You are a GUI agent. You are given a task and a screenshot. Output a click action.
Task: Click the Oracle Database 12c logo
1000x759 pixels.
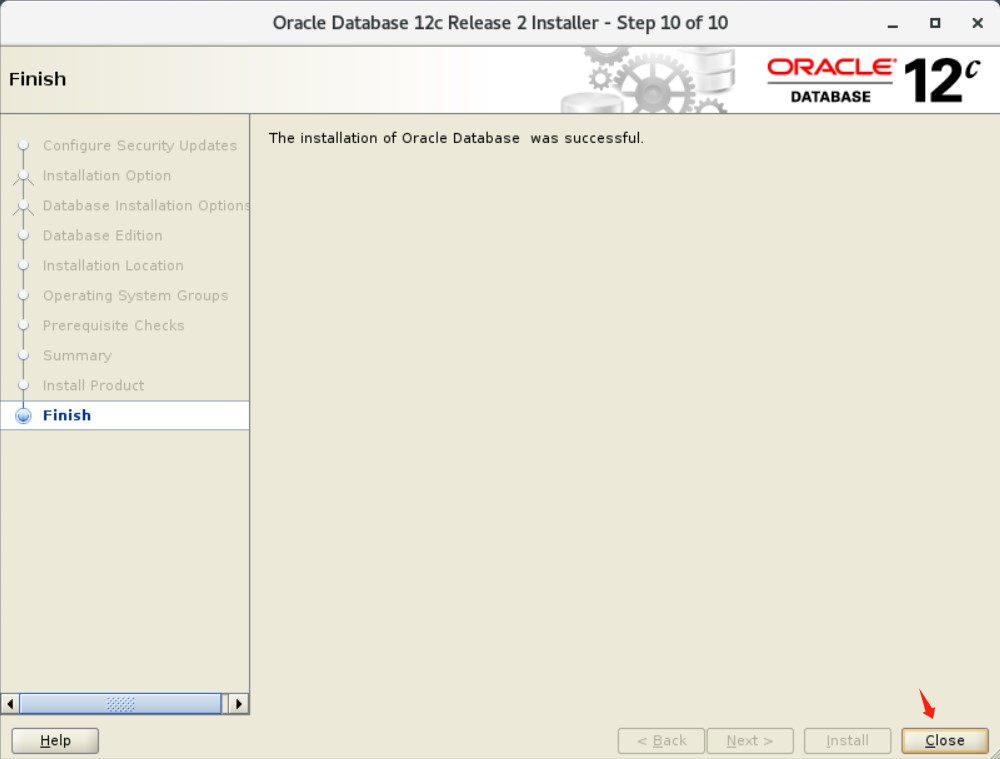point(873,81)
